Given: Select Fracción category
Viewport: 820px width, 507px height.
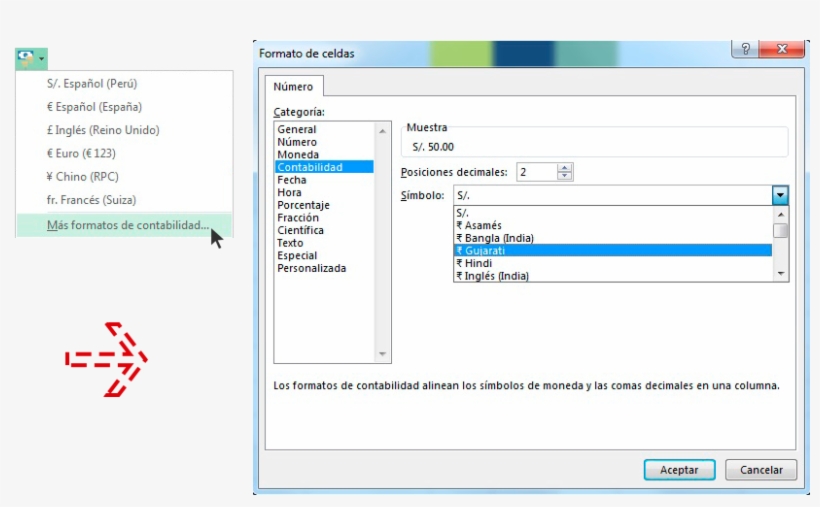Looking at the screenshot, I should click(x=298, y=217).
